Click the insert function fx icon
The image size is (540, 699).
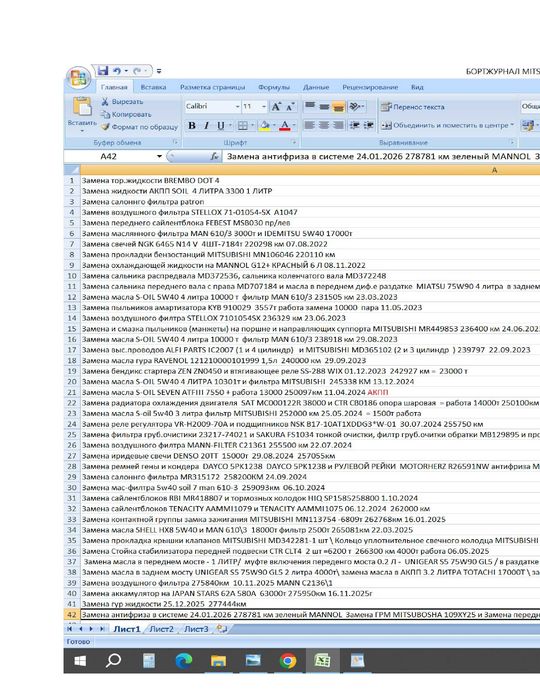(x=214, y=156)
